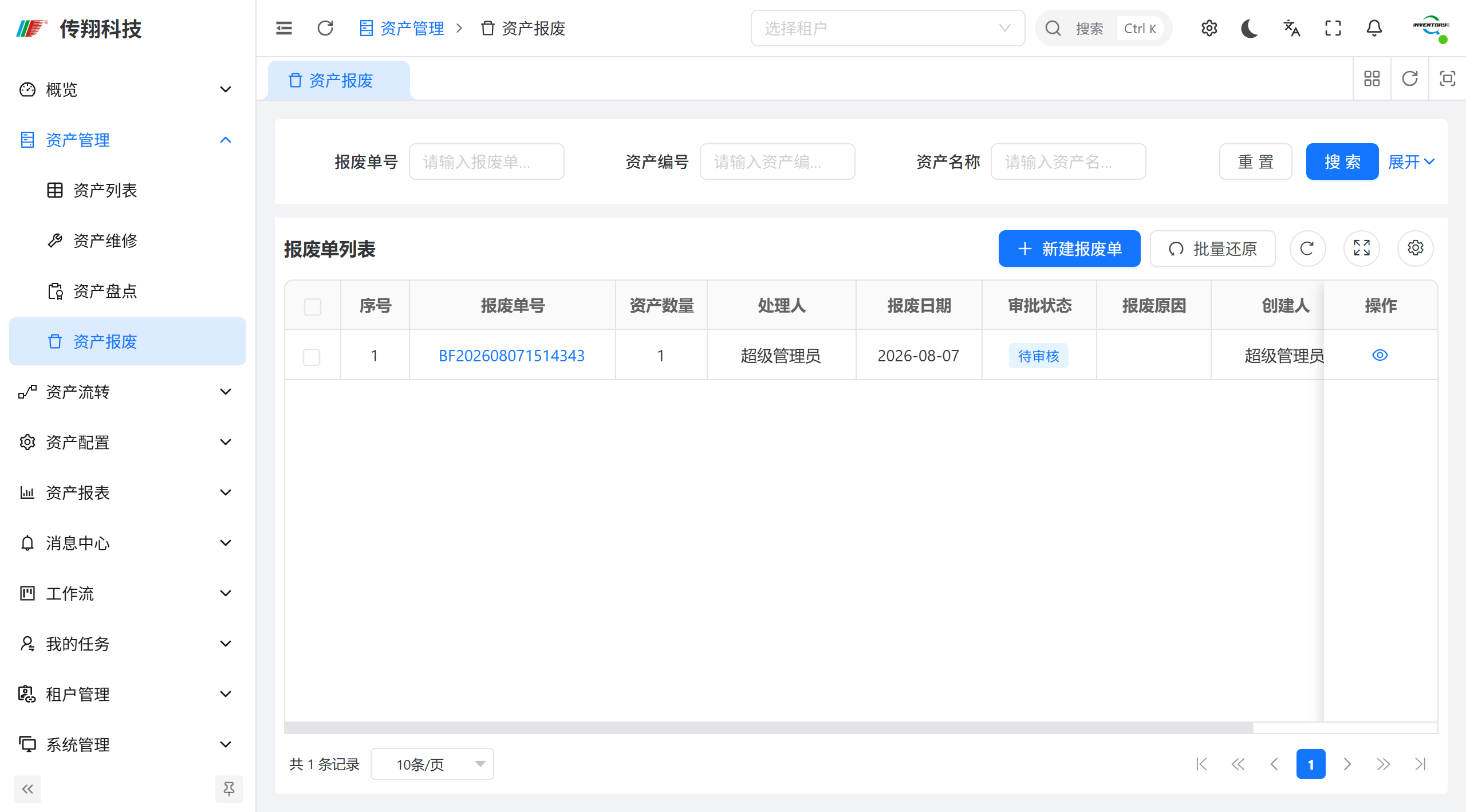This screenshot has height=812, width=1466.
Task: Click the 批量还原 button
Action: tap(1212, 249)
